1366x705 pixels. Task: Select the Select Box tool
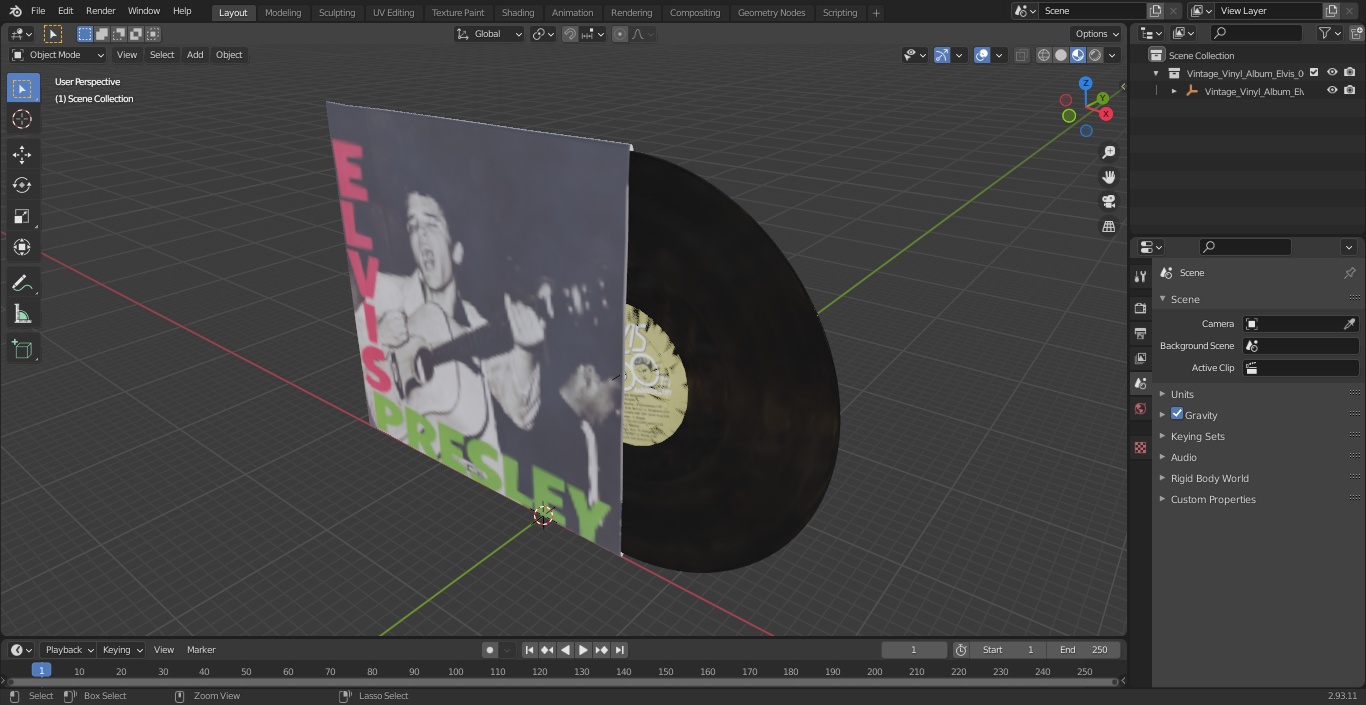click(22, 88)
